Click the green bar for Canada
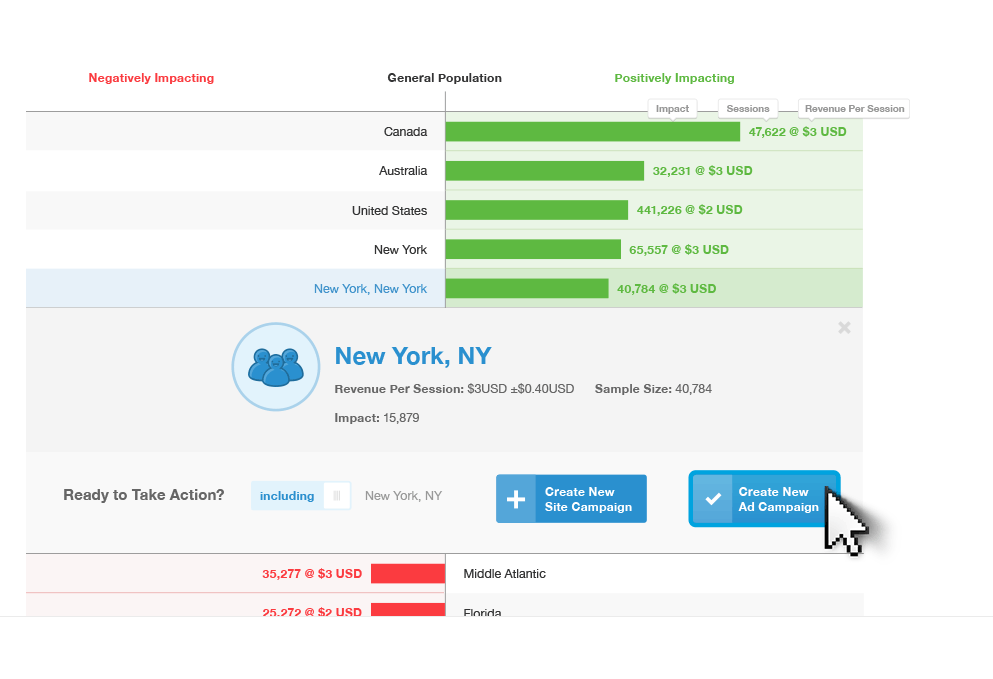 [593, 132]
